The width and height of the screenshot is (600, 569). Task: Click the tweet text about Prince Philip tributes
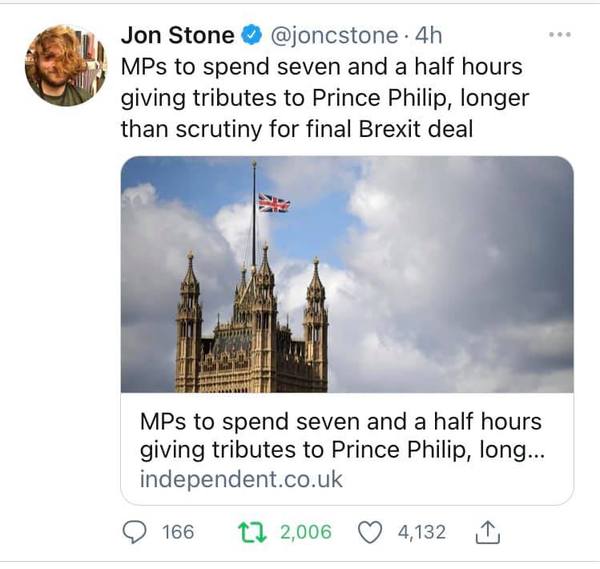pos(320,99)
